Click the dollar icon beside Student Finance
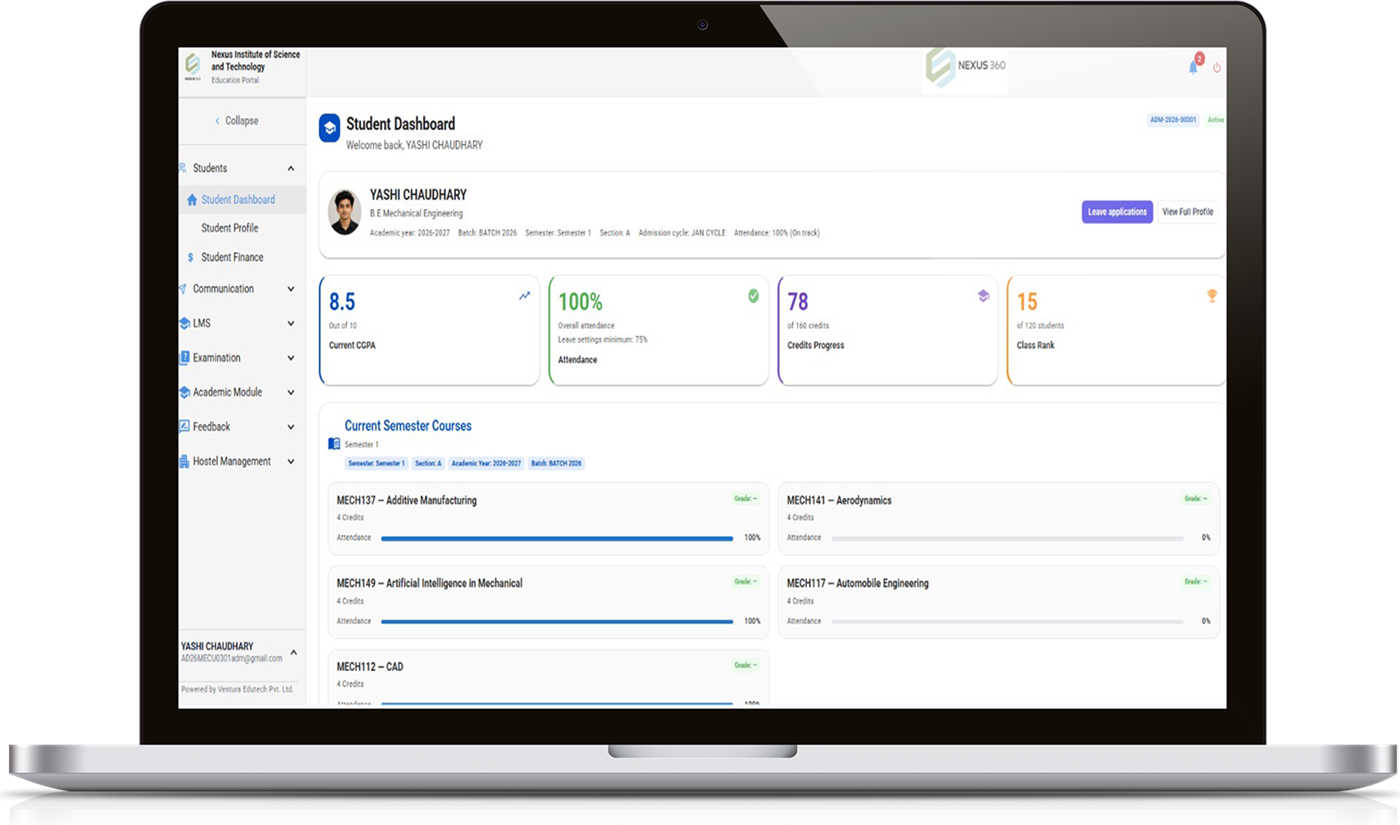This screenshot has height=825, width=1400. tap(191, 257)
